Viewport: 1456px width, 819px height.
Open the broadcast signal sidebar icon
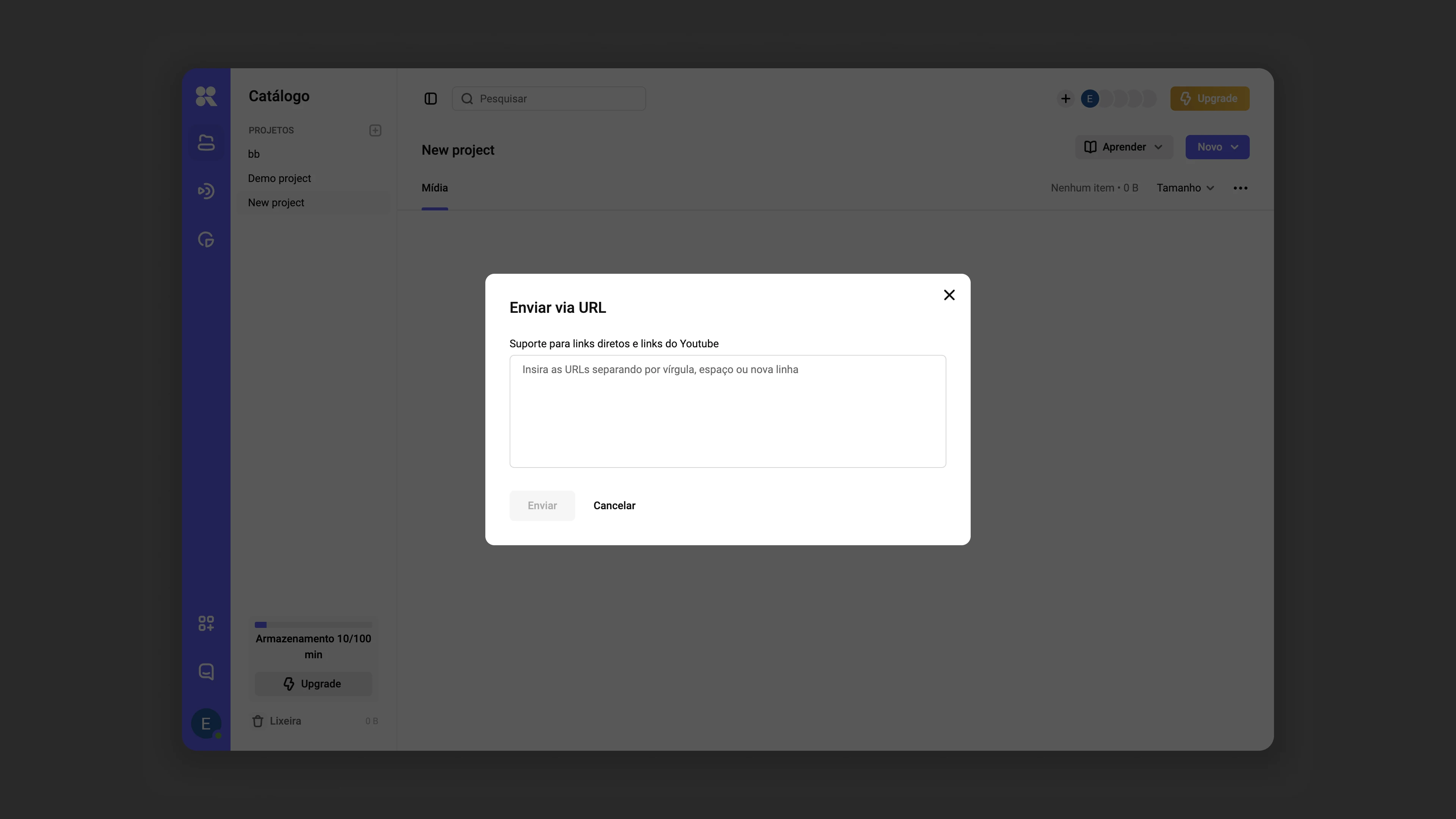206,191
